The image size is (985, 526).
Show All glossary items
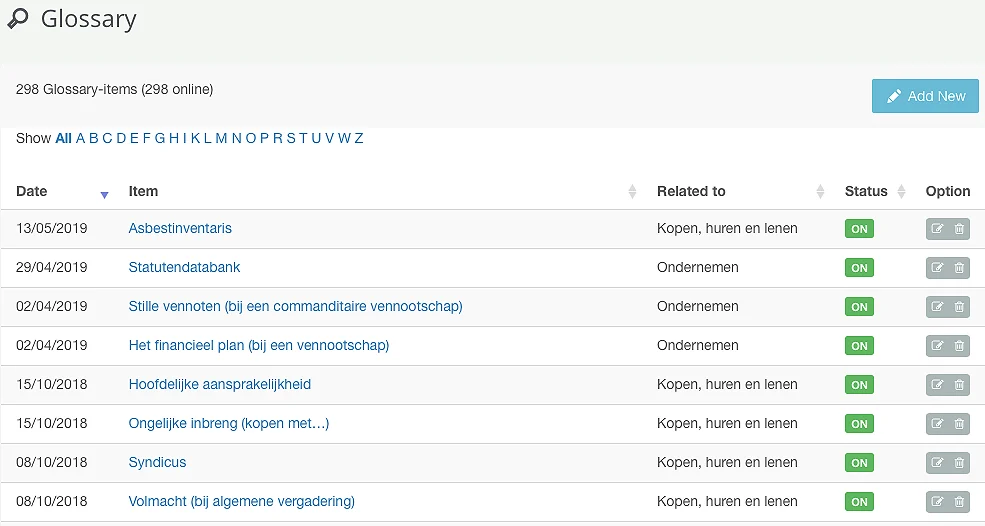(63, 138)
